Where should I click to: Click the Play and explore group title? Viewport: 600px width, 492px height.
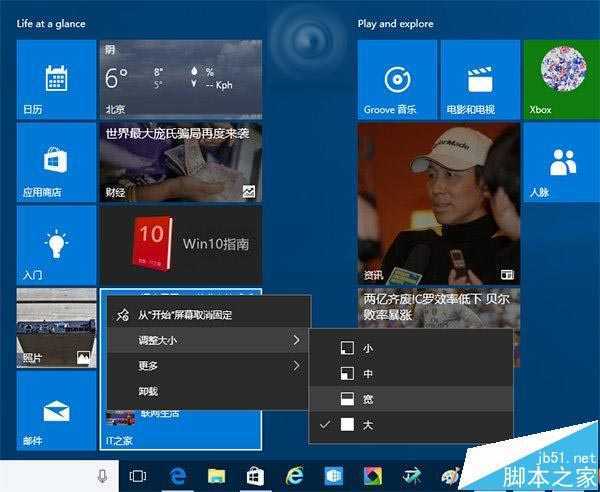point(395,24)
